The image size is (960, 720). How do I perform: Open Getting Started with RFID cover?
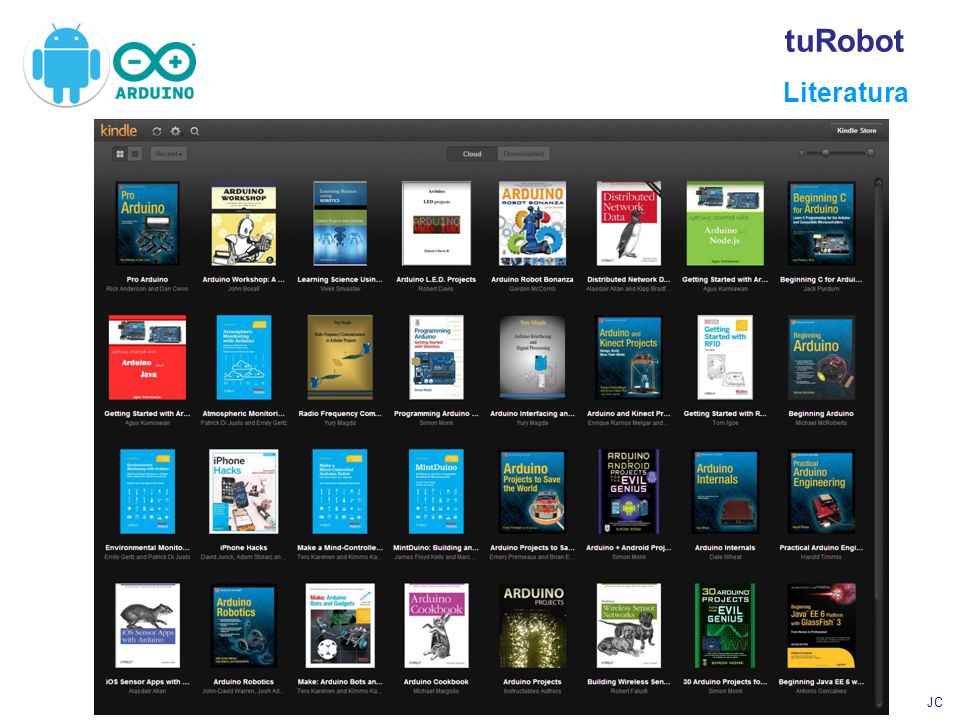725,358
